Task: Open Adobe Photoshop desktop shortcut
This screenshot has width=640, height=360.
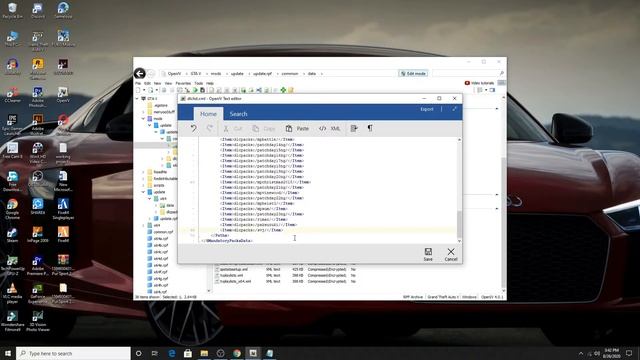Action: pyautogui.click(x=38, y=97)
